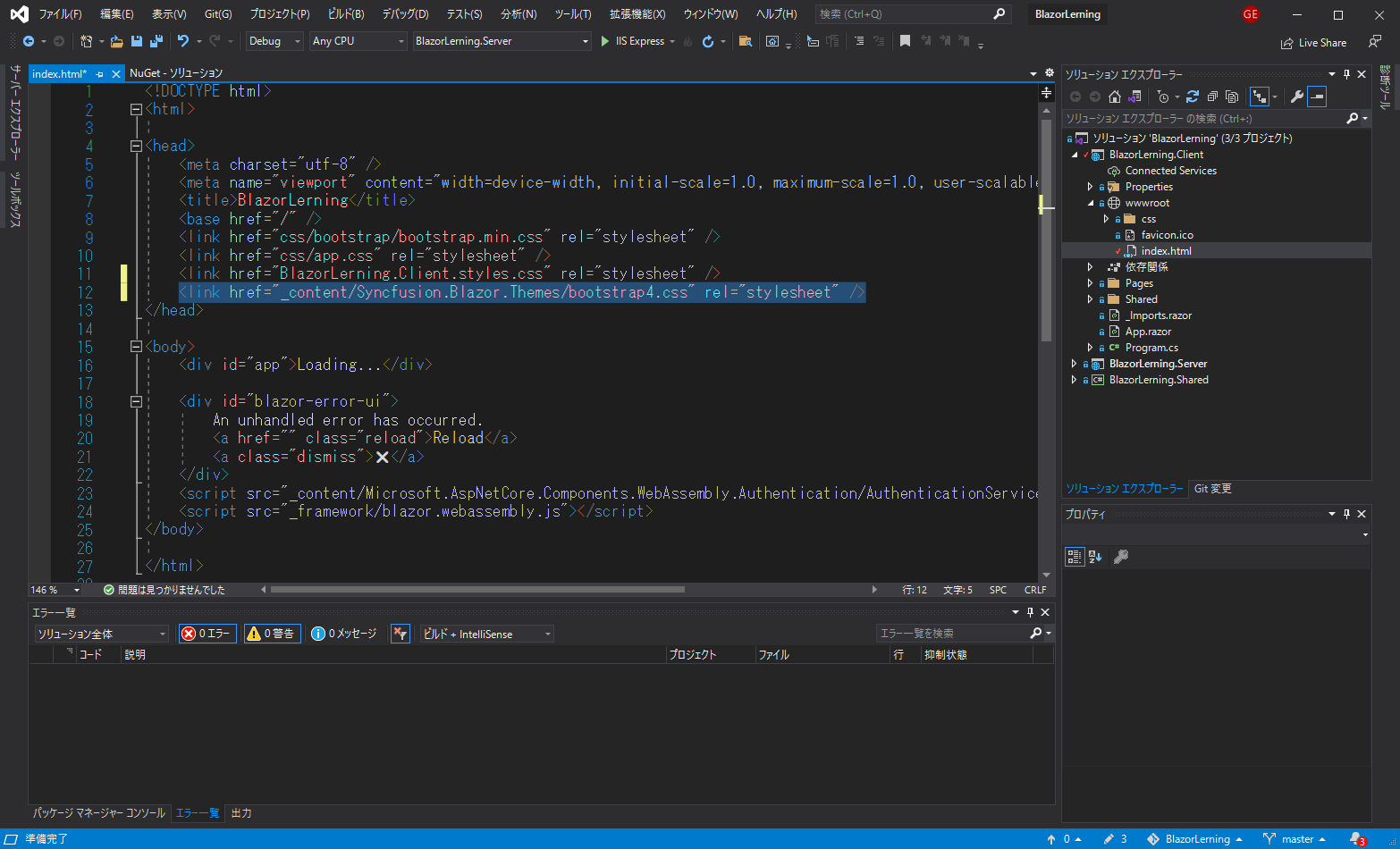This screenshot has width=1400, height=849.
Task: Start debugging with the green IIS Express play icon
Action: [605, 41]
